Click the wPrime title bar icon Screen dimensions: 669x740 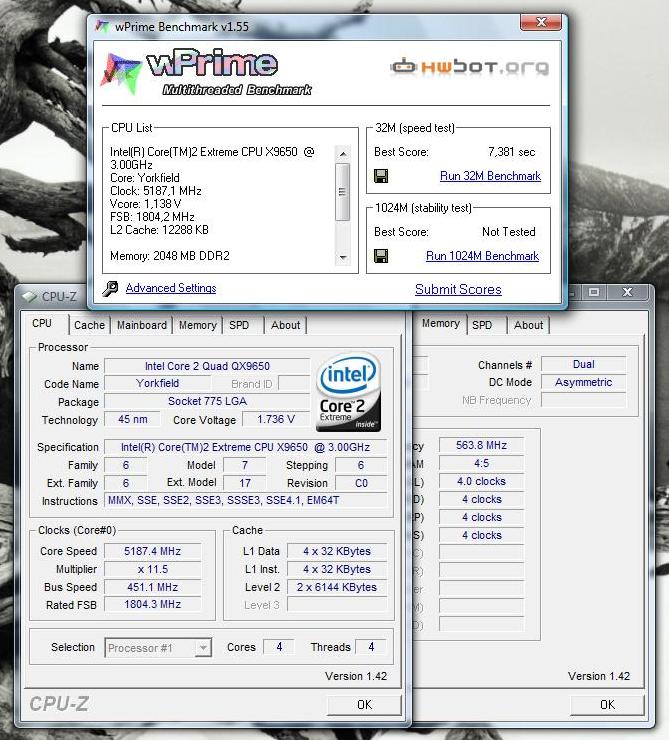tap(102, 26)
